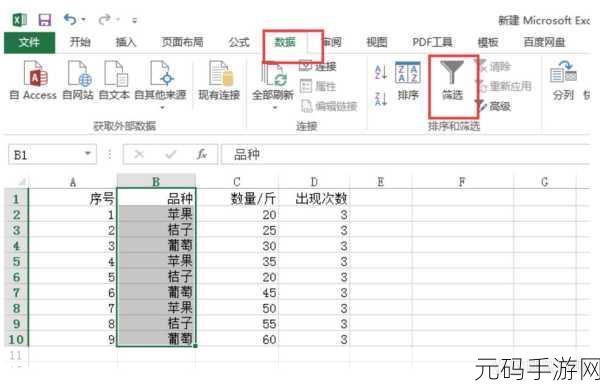
Task: Import data 自文本
Action: (x=114, y=80)
